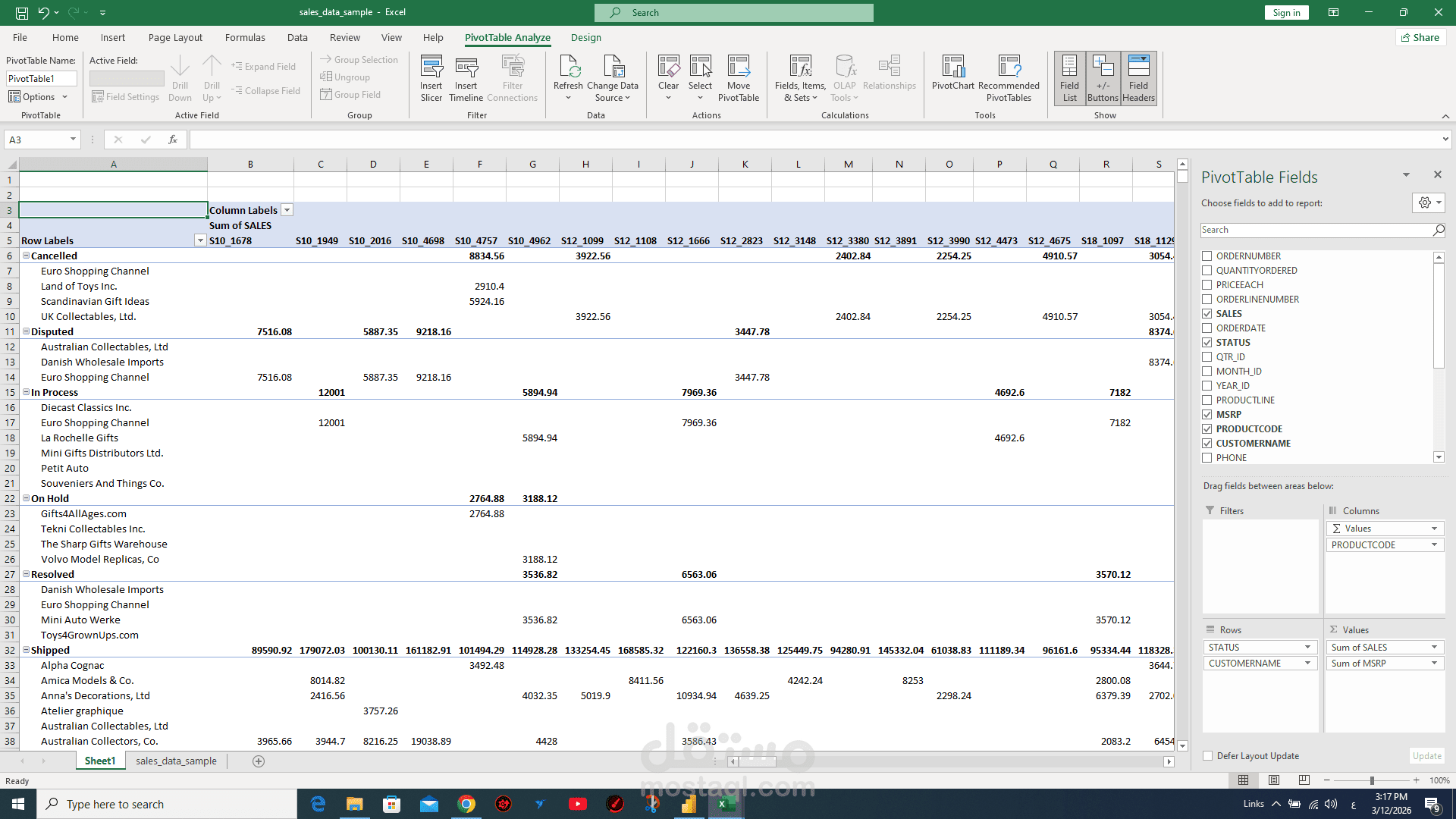
Task: Click the Select actions icon
Action: (x=700, y=77)
